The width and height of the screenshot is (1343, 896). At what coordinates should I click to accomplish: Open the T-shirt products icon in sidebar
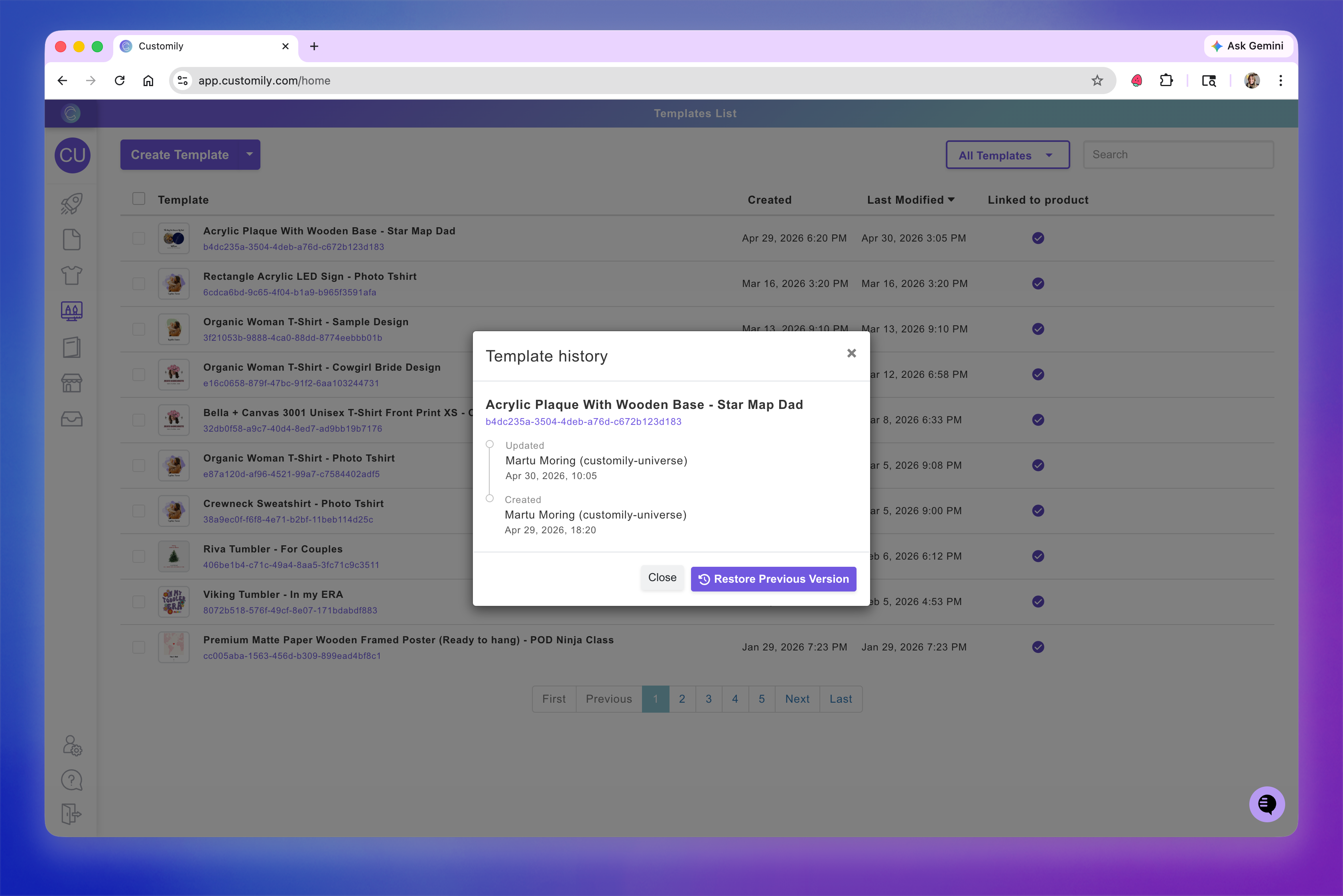coord(71,275)
